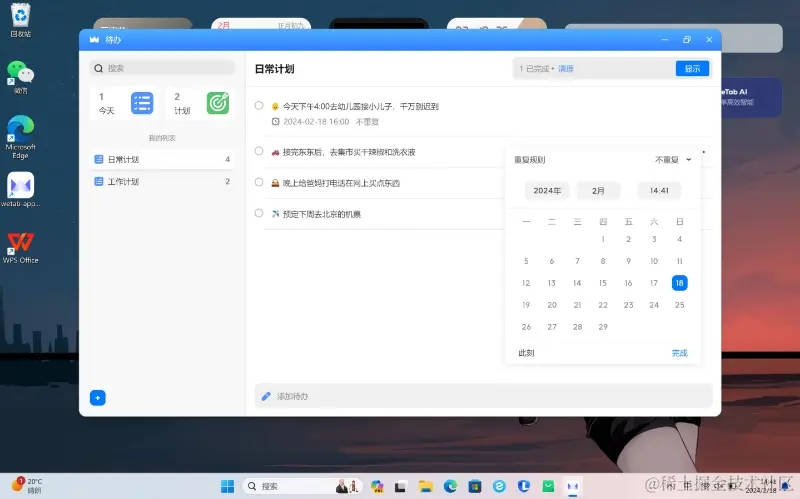Click the wetab icon on the taskbar

(573, 486)
